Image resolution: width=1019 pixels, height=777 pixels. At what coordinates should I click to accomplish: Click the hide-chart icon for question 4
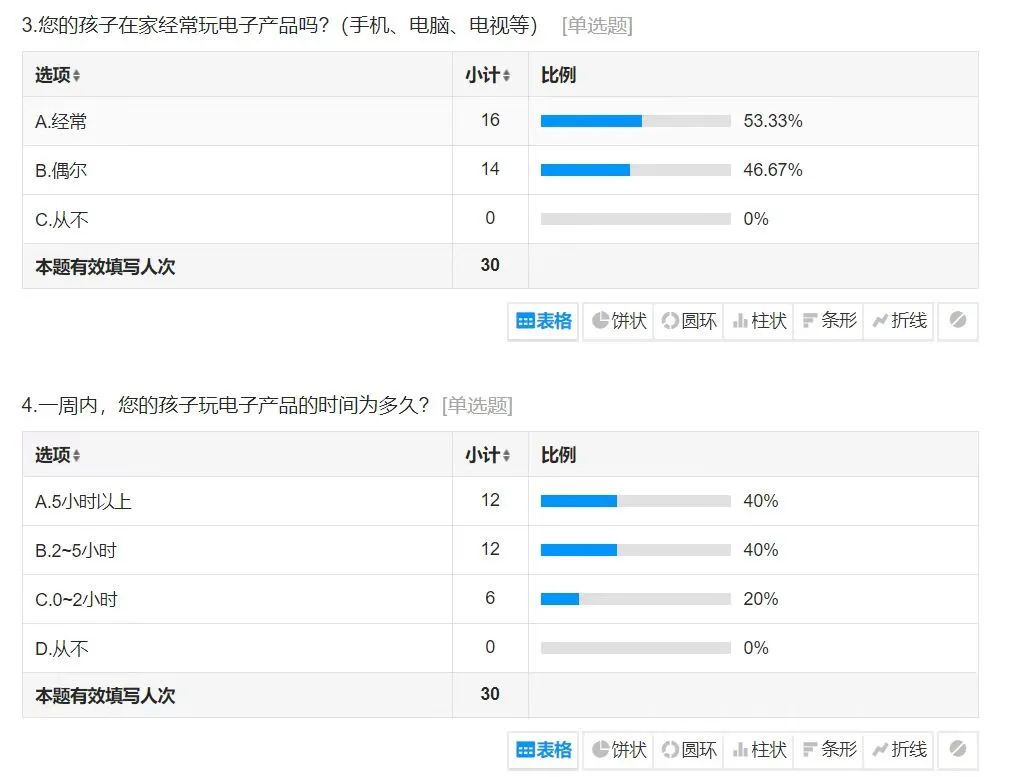[x=957, y=750]
